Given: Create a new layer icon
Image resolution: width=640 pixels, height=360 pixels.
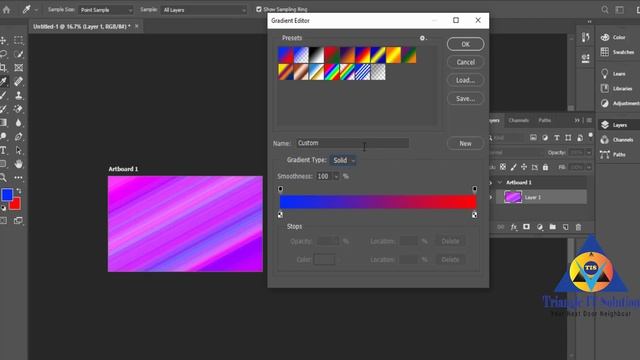Looking at the screenshot, I should click(x=565, y=227).
